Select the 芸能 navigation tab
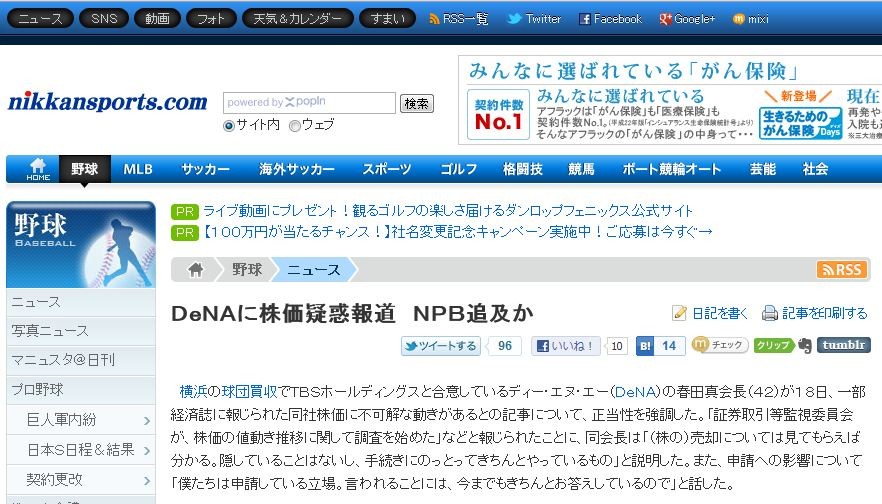882x504 pixels. tap(763, 169)
